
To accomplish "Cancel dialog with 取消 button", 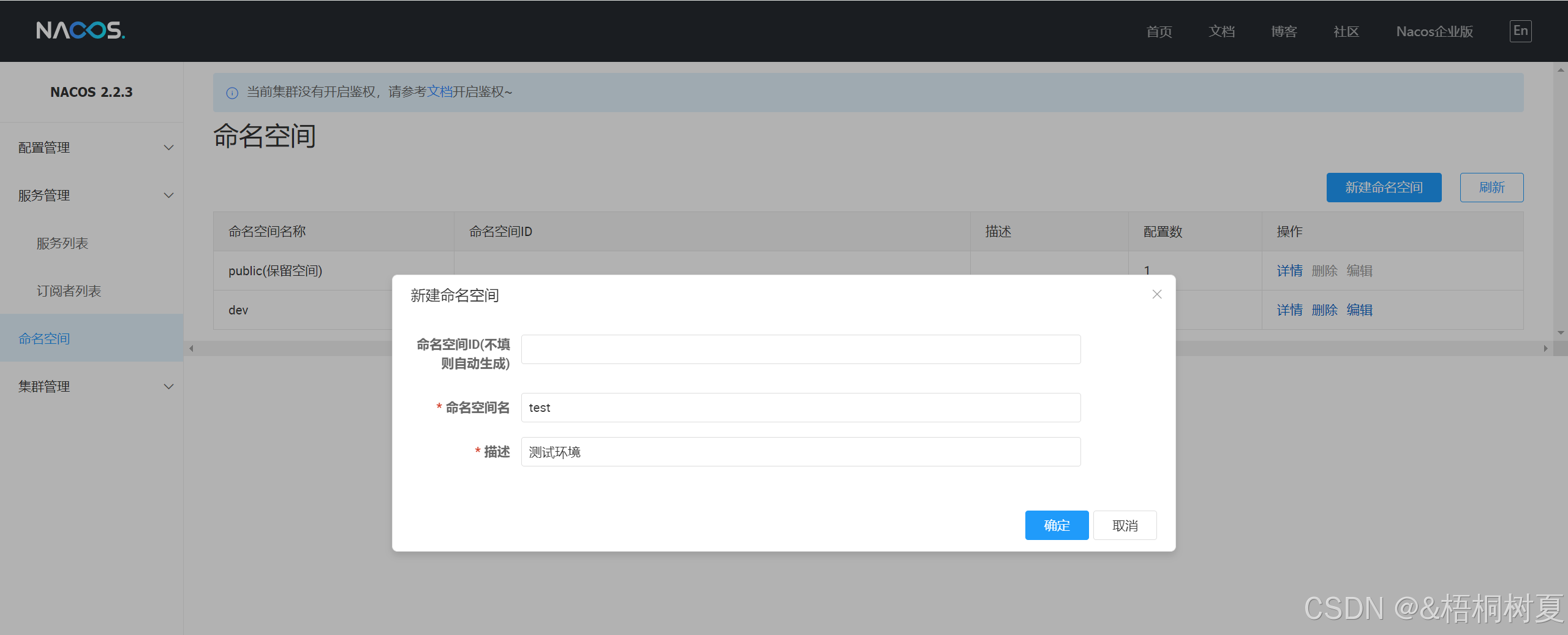I will point(1125,525).
